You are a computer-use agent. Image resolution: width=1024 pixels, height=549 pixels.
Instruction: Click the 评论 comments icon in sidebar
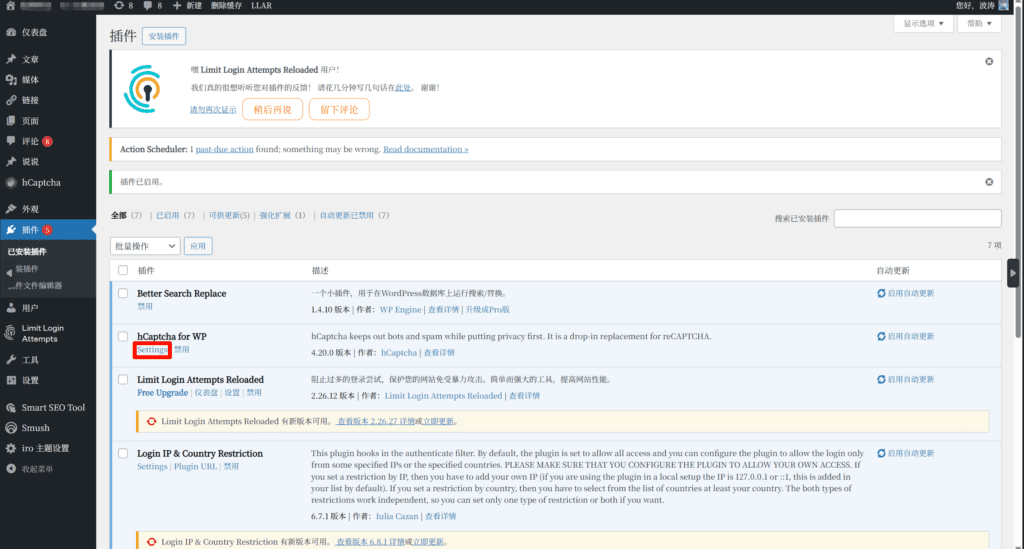pyautogui.click(x=11, y=141)
